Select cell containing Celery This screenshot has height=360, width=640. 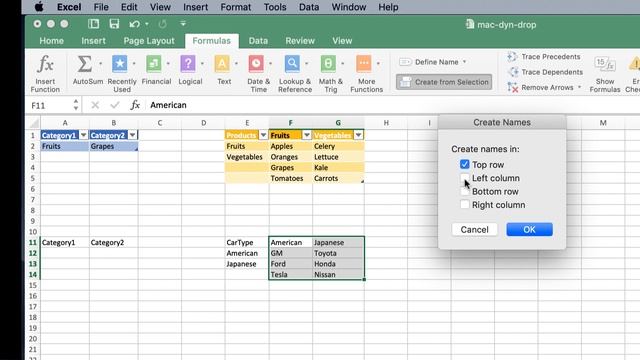[x=338, y=146]
